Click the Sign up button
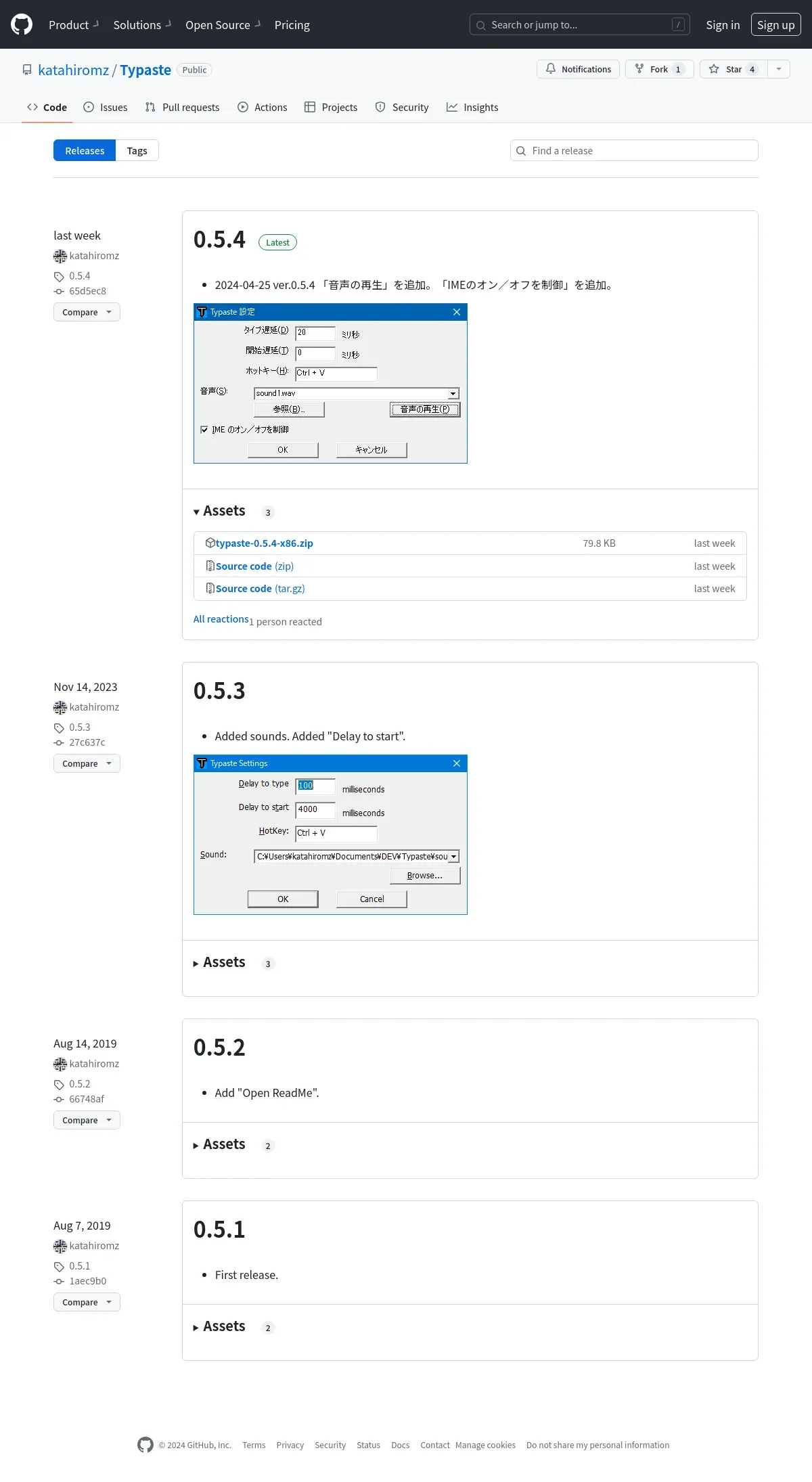Screen dimensions: 812x1482 coord(775,25)
